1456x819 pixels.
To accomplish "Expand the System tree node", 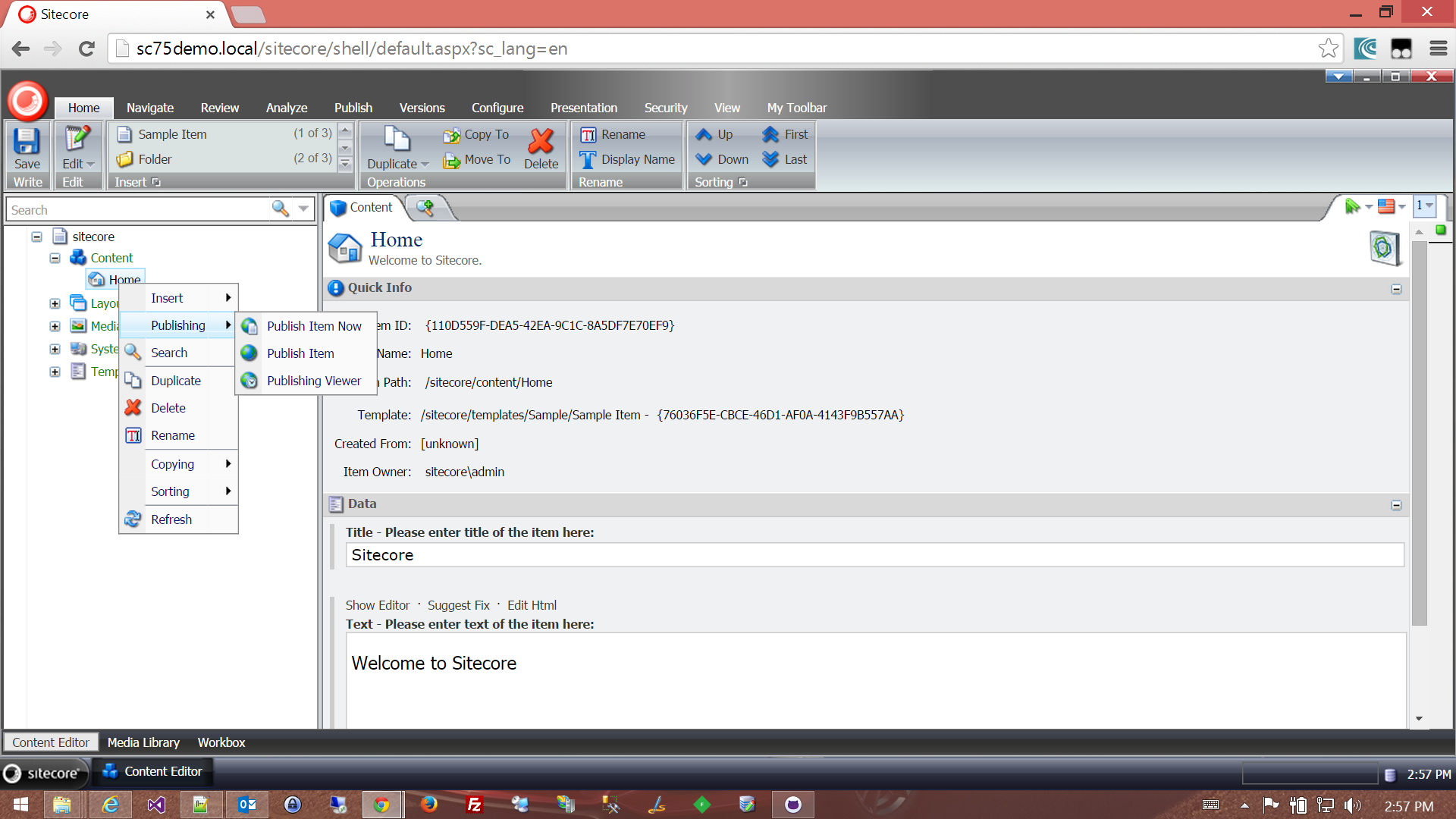I will [x=55, y=349].
